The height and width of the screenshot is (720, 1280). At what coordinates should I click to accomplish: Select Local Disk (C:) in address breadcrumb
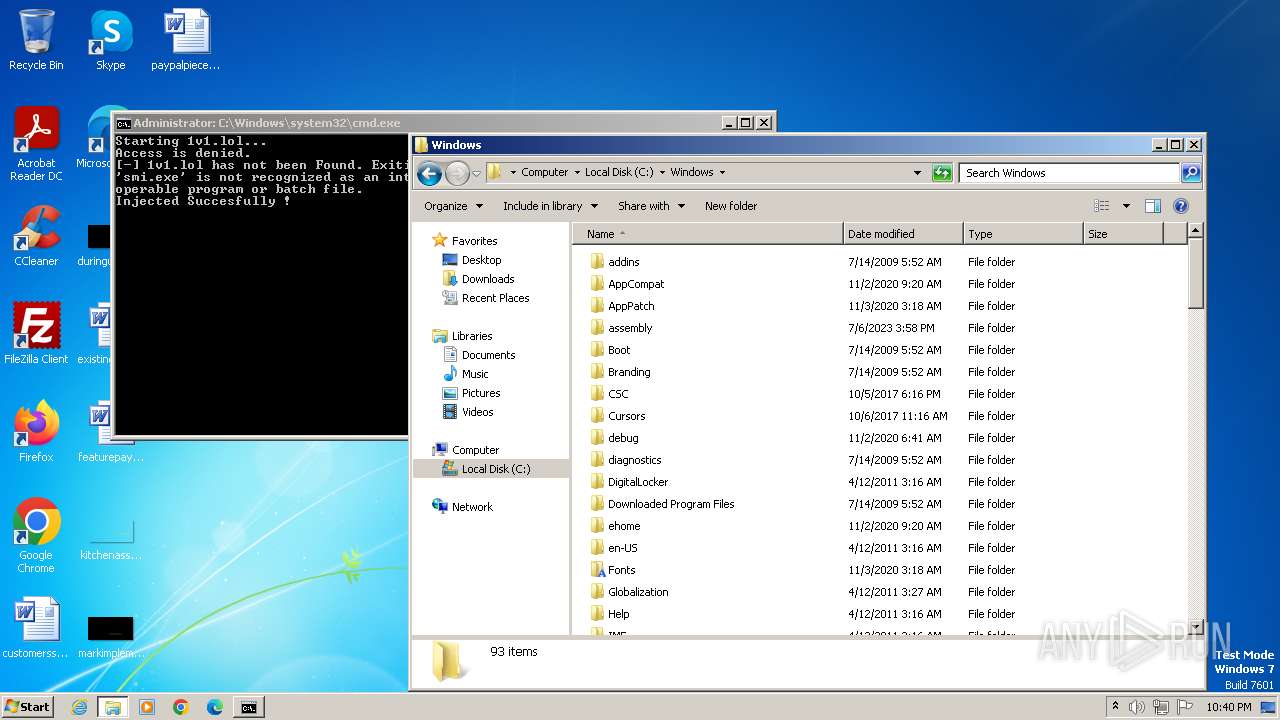pos(619,172)
